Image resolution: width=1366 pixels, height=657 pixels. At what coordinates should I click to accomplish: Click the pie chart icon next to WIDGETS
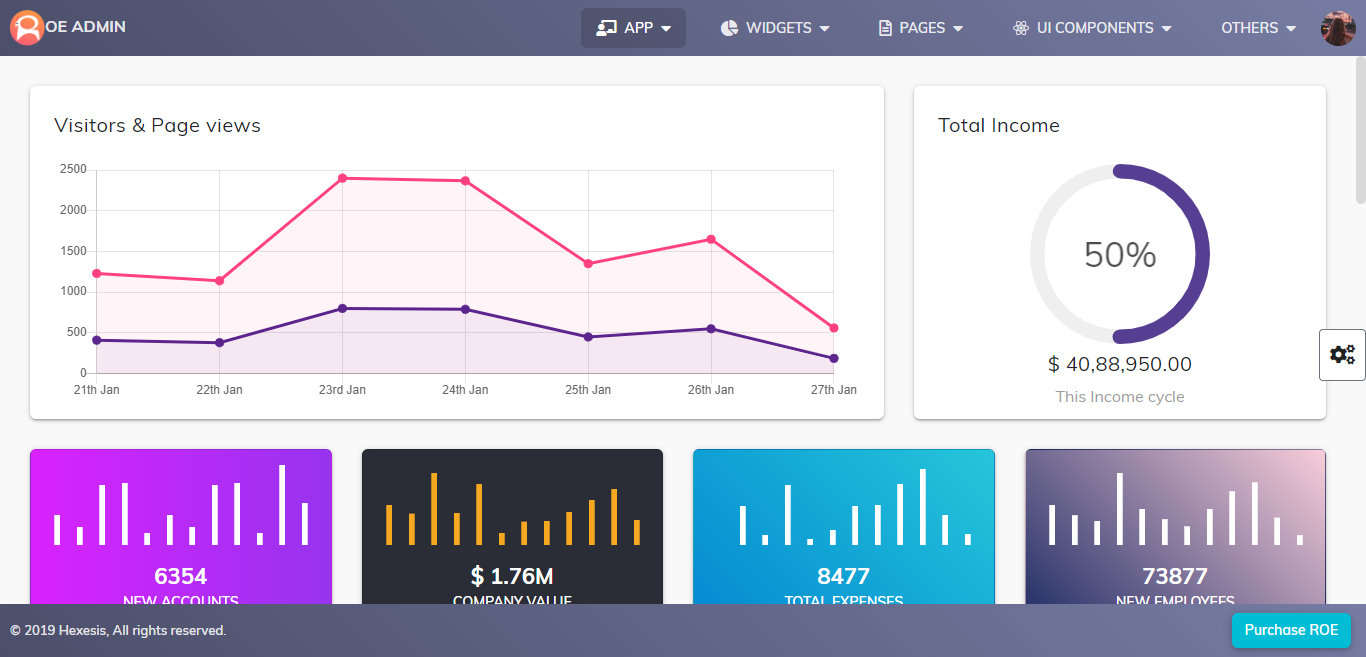click(x=731, y=28)
